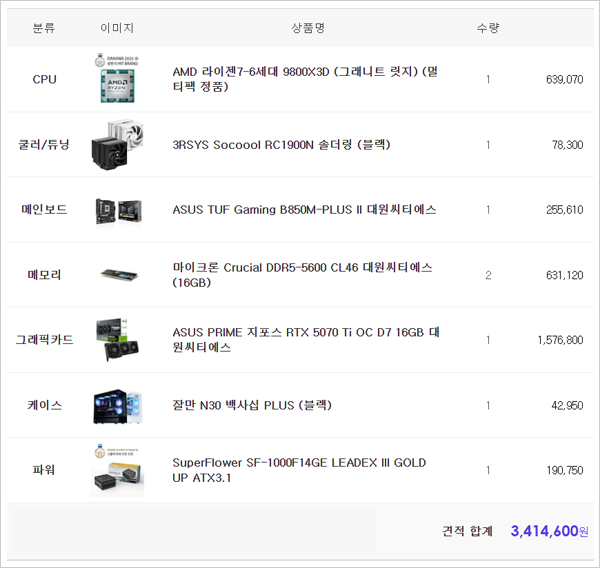This screenshot has height=568, width=600.
Task: Open the 3RSYS Socoool RC1900N 쏠더링 link
Action: 281,145
